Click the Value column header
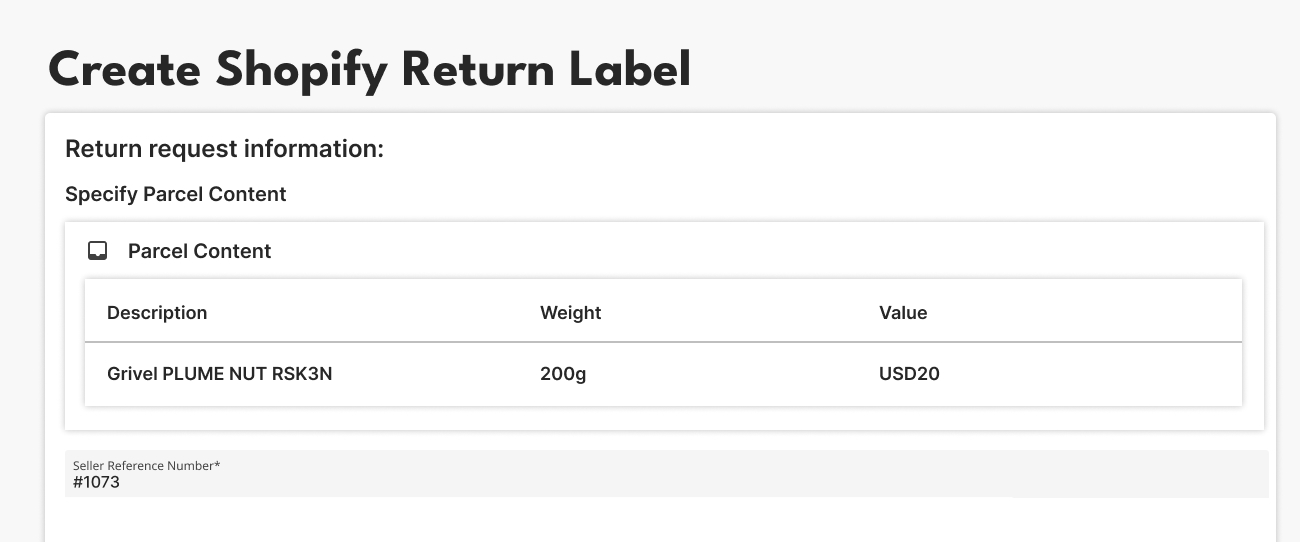The image size is (1300, 542). pos(903,313)
